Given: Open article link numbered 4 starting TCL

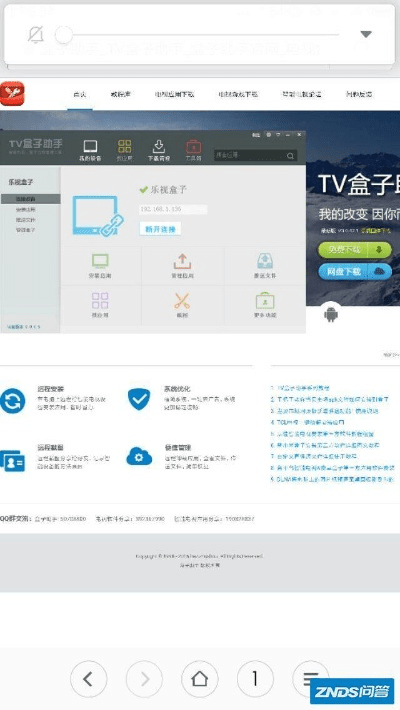Looking at the screenshot, I should click(x=308, y=422).
